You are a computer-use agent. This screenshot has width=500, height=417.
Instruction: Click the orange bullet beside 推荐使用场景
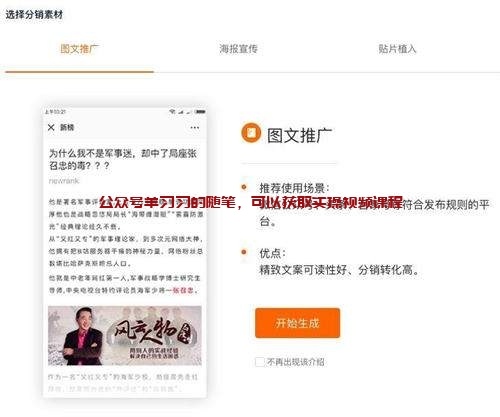click(244, 187)
